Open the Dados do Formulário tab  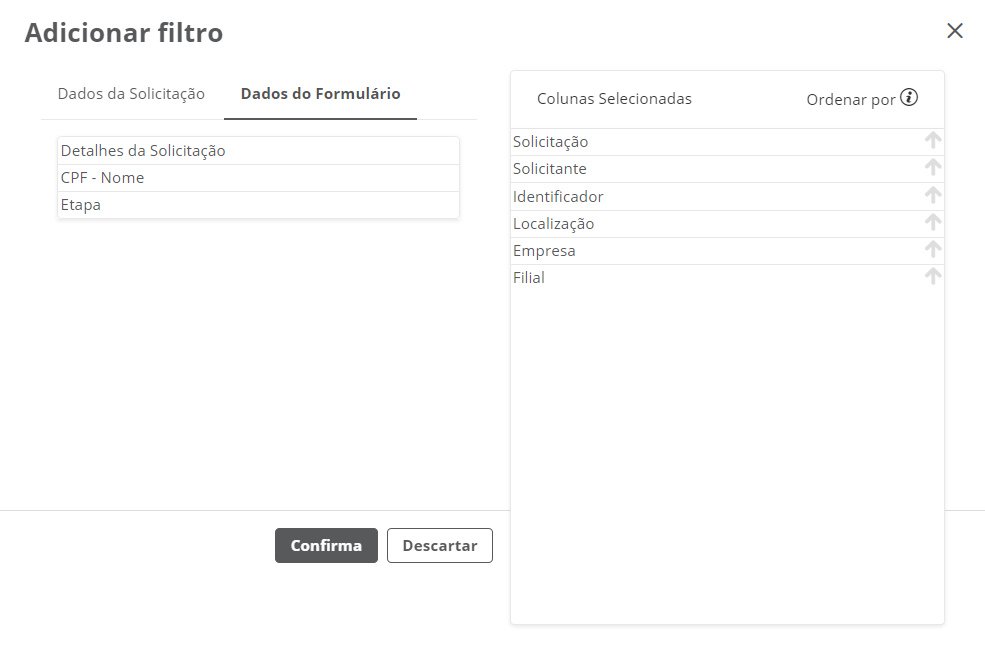(320, 94)
